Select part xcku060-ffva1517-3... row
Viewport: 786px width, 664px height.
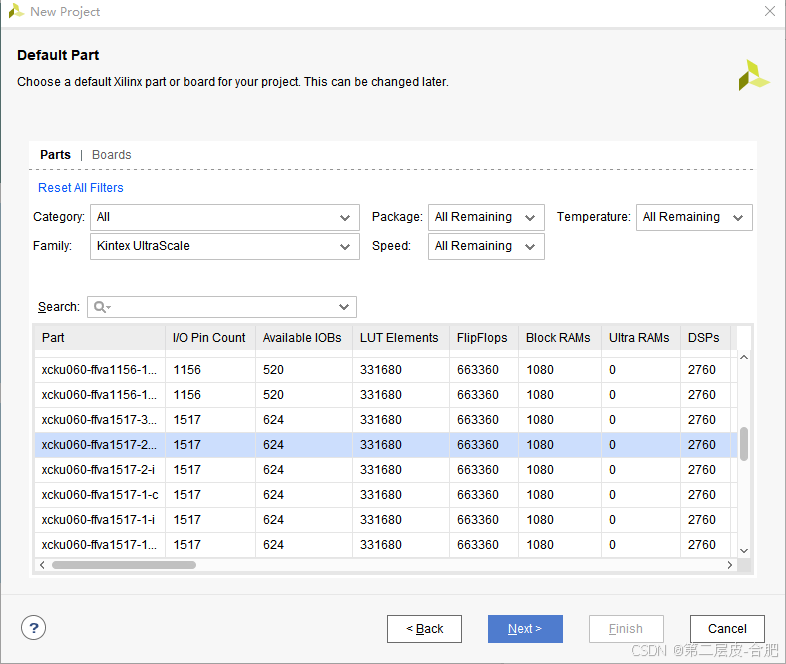click(386, 420)
